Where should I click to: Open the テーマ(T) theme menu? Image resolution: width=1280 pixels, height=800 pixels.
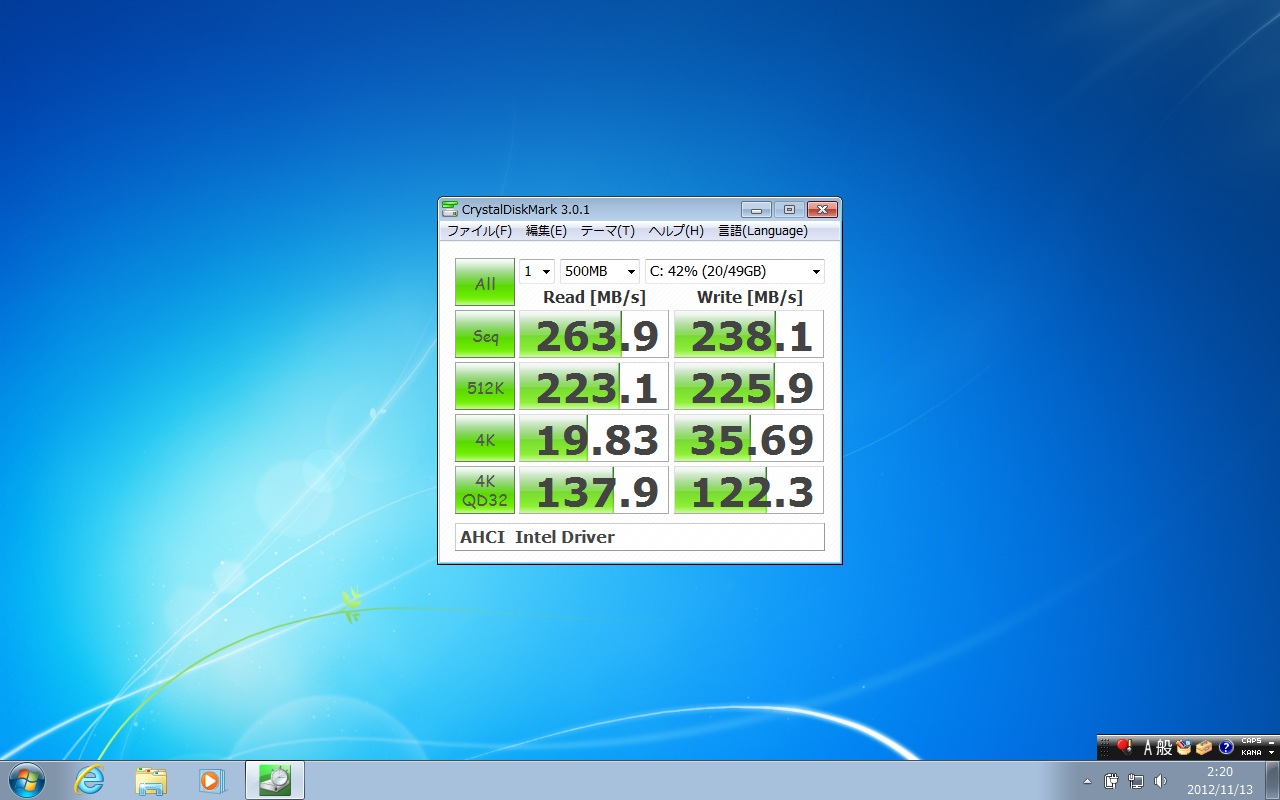(607, 231)
